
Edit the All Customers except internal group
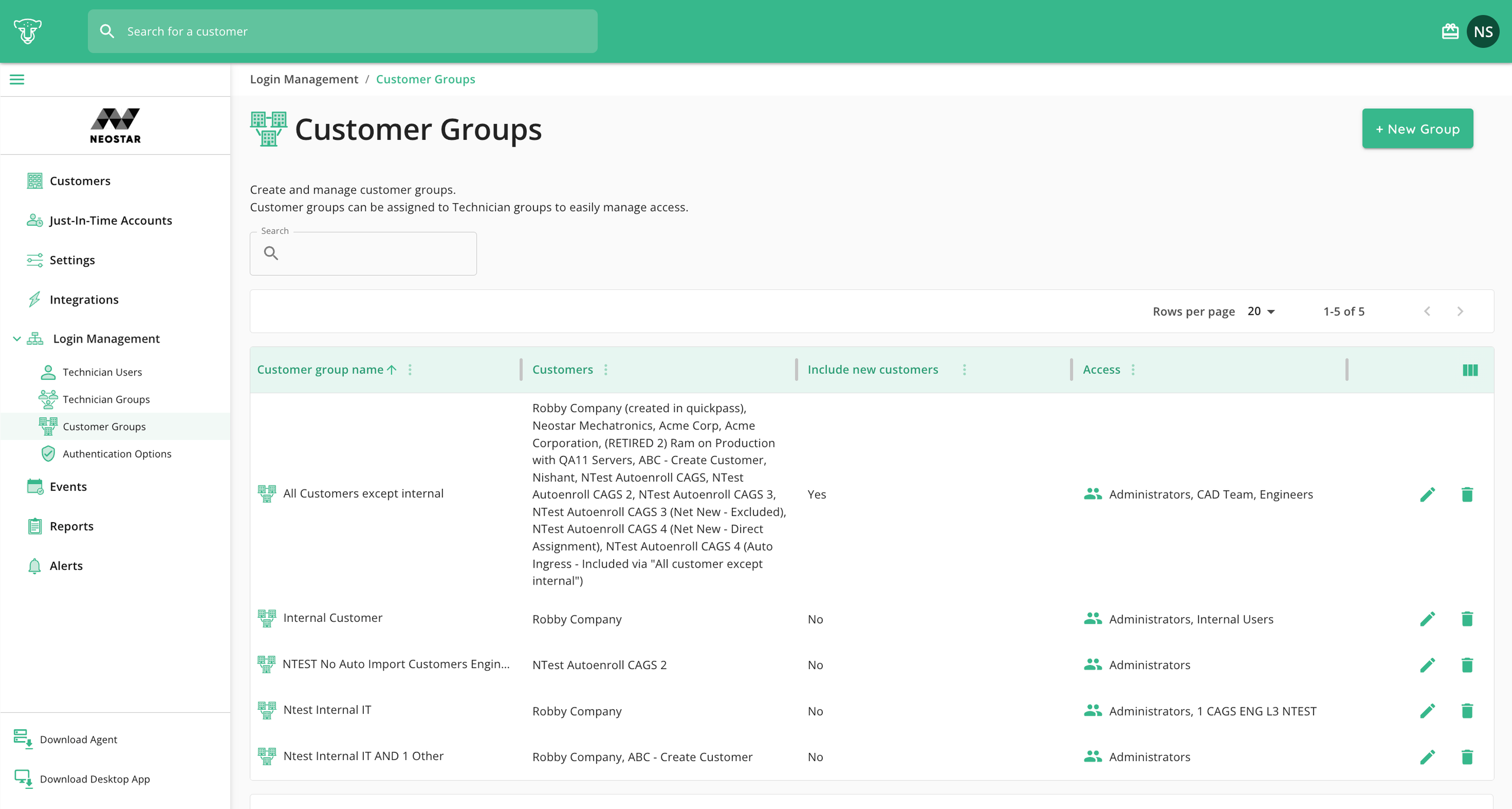click(1428, 494)
